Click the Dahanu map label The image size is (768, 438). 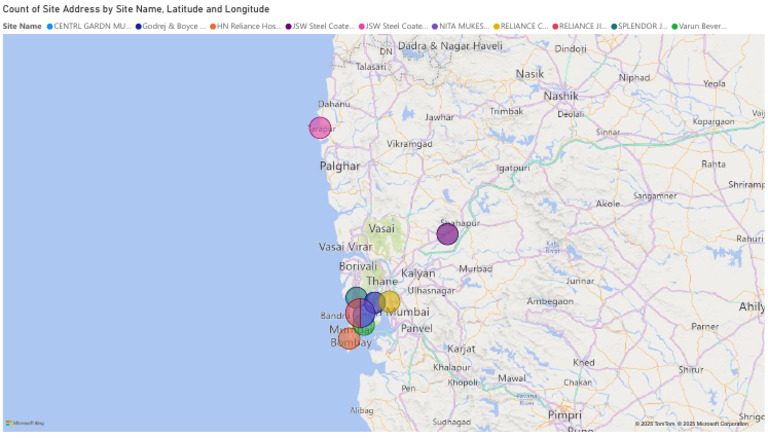click(x=334, y=104)
